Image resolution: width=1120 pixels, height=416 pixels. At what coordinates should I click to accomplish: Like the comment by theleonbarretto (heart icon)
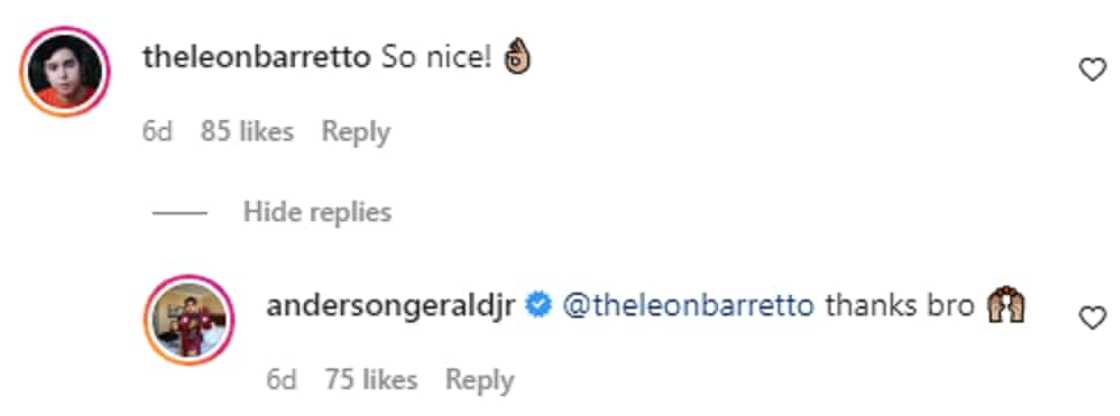[x=1093, y=69]
